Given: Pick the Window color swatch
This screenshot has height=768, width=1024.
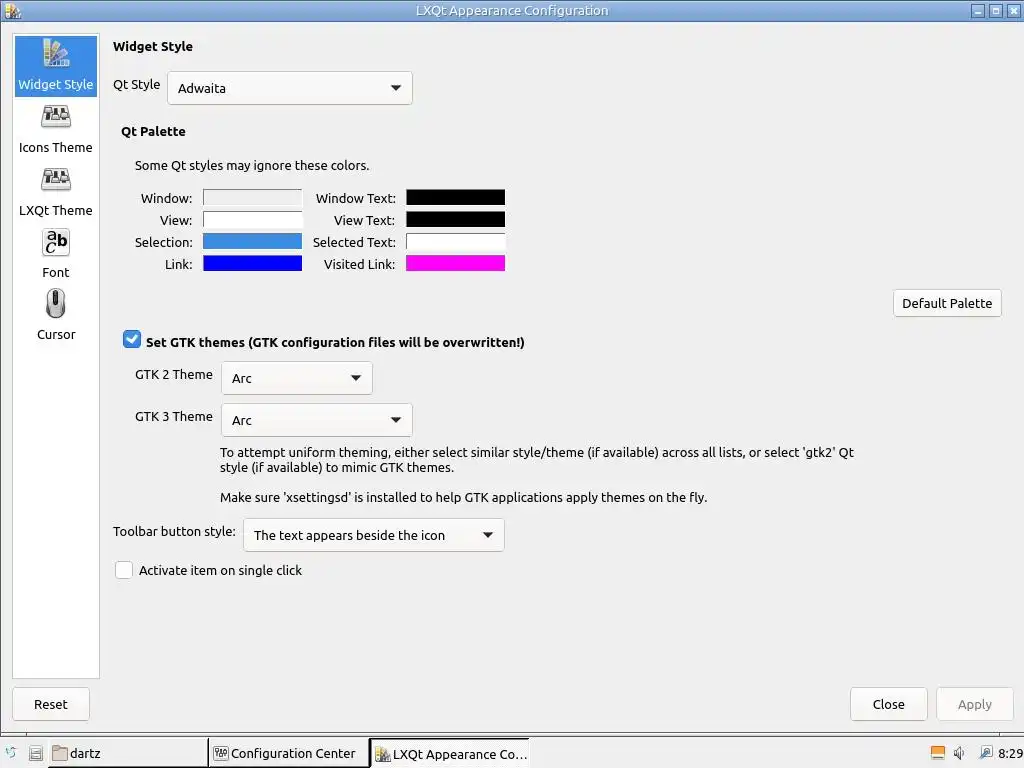Looking at the screenshot, I should 252,197.
